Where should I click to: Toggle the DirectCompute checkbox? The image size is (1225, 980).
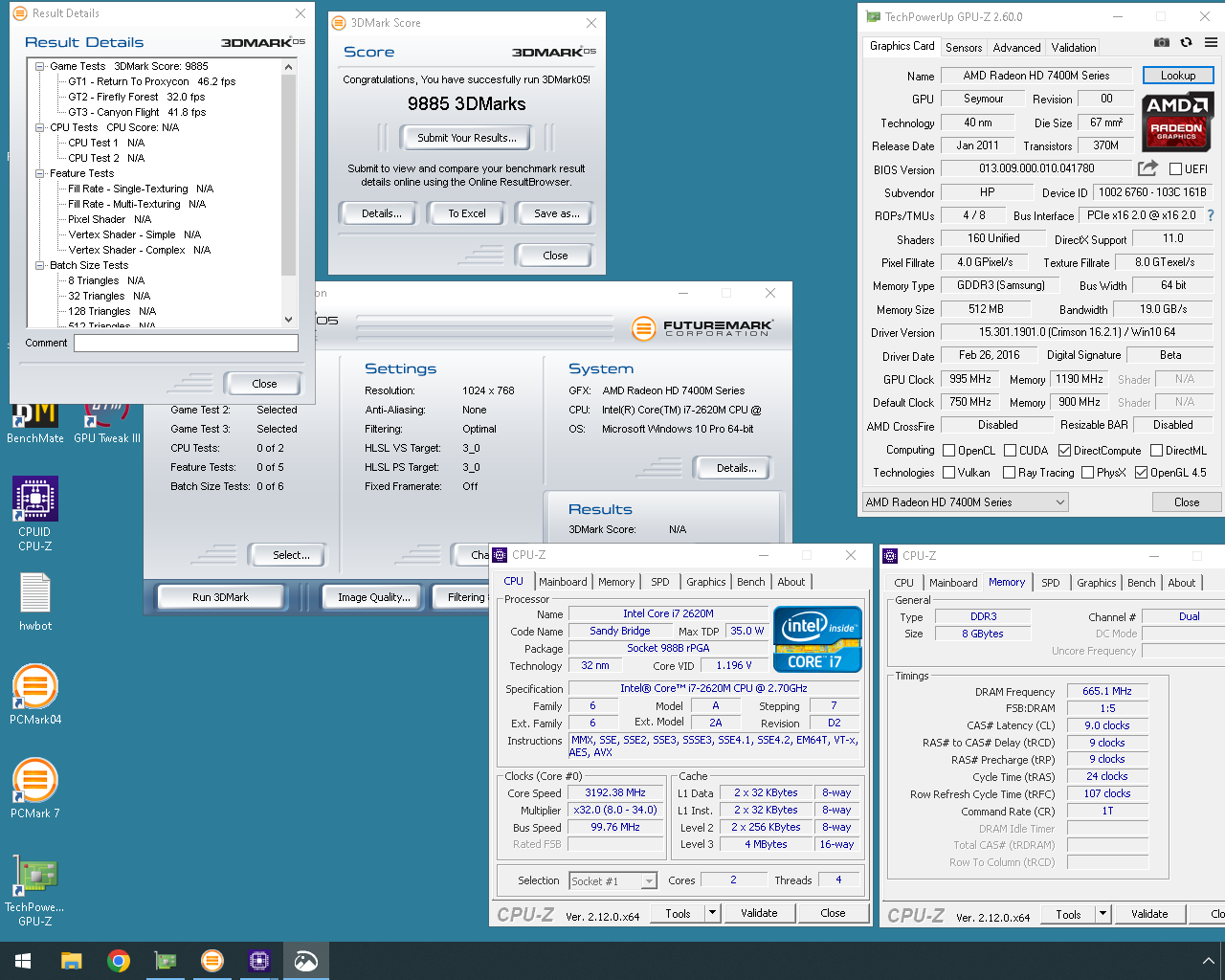[x=1064, y=451]
